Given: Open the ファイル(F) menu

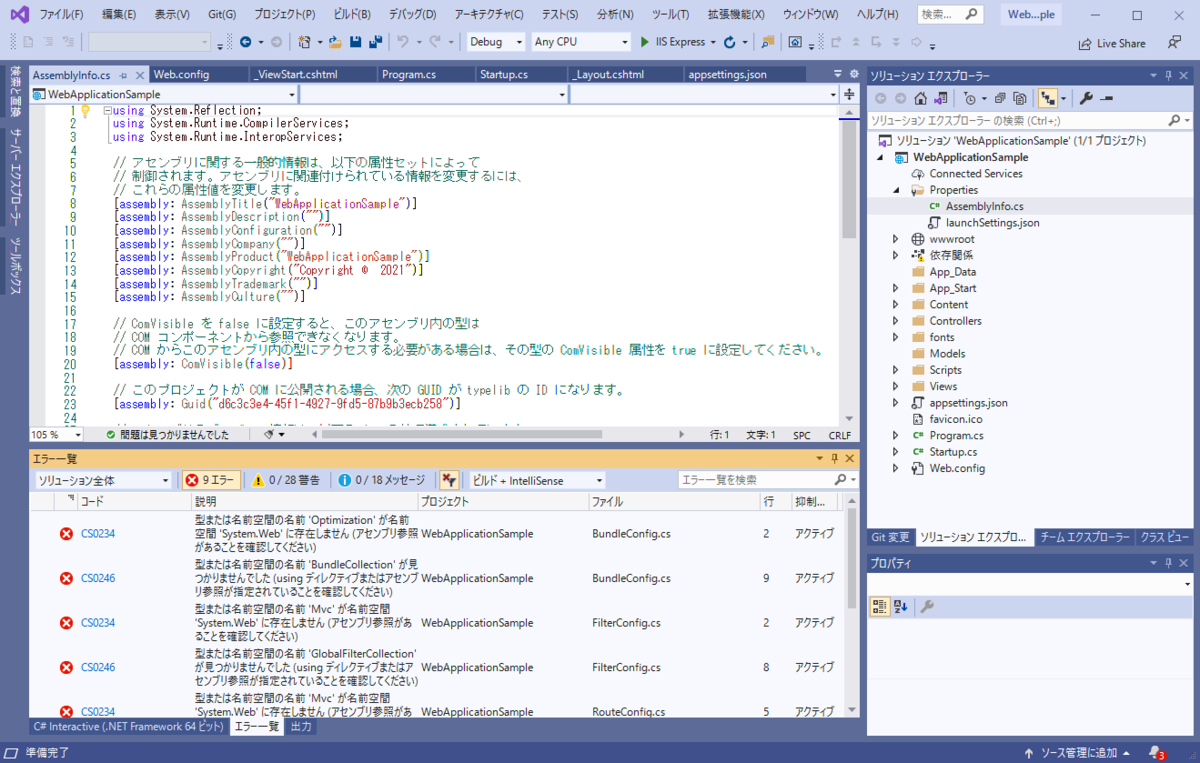Looking at the screenshot, I should 61,15.
